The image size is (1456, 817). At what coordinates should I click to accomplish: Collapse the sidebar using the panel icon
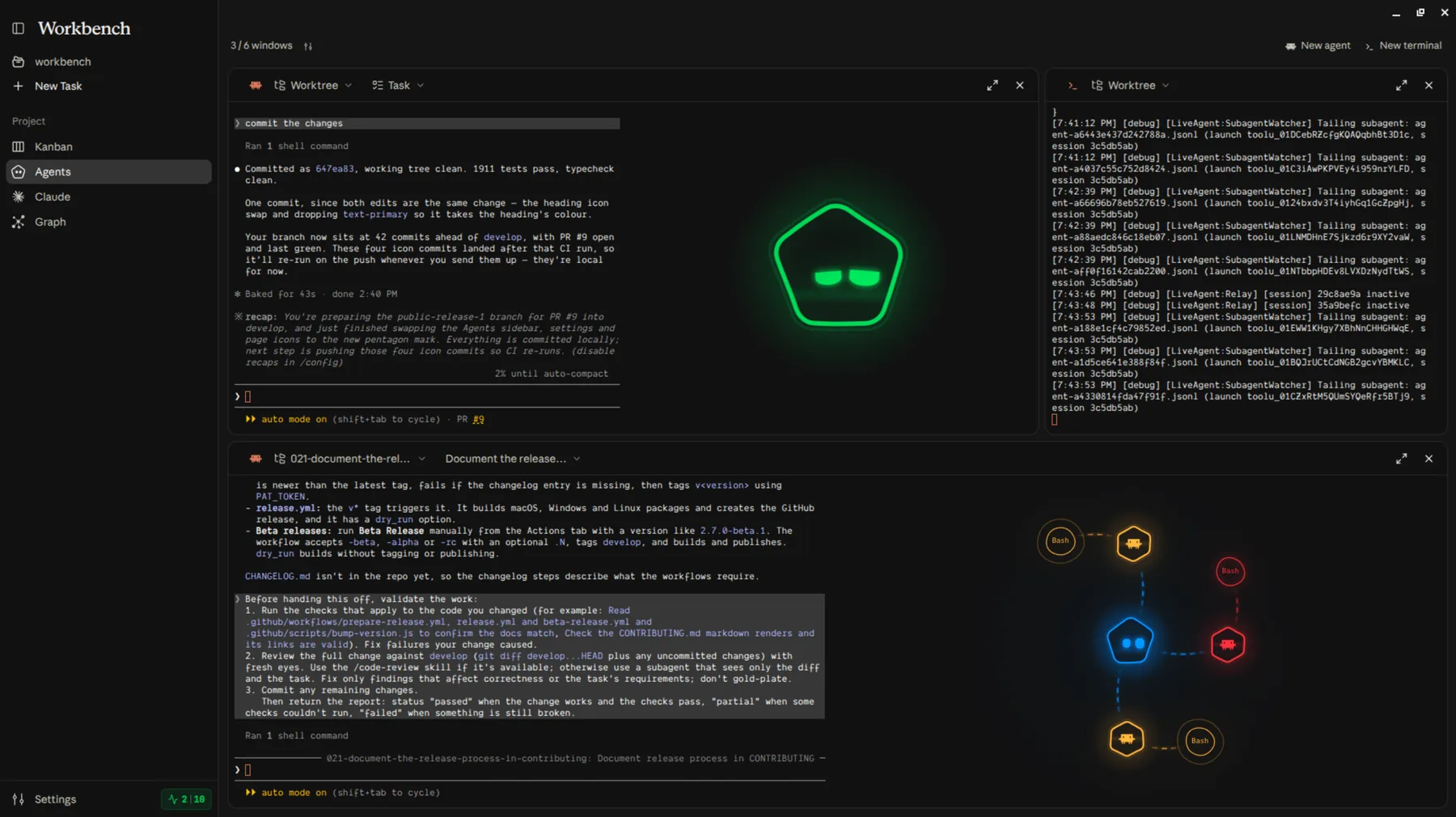(18, 28)
